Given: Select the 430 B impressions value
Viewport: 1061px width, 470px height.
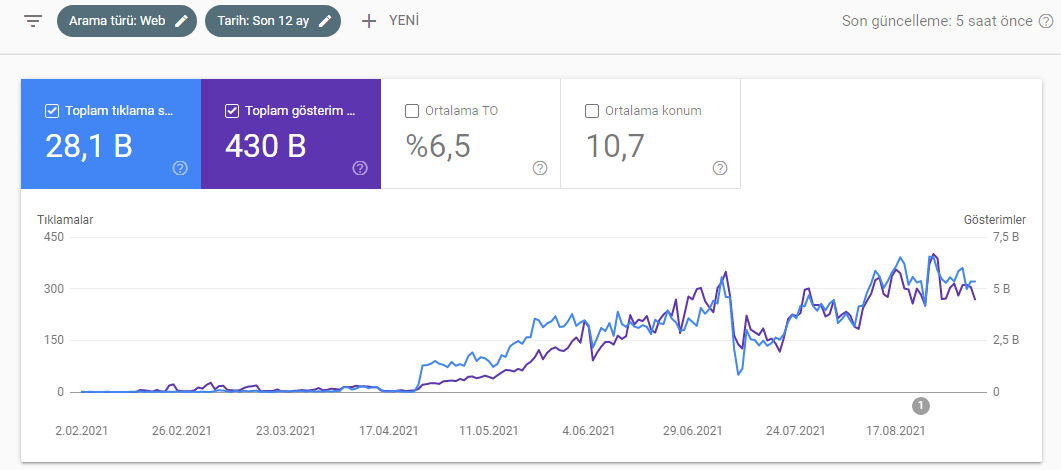Looking at the screenshot, I should (x=265, y=146).
